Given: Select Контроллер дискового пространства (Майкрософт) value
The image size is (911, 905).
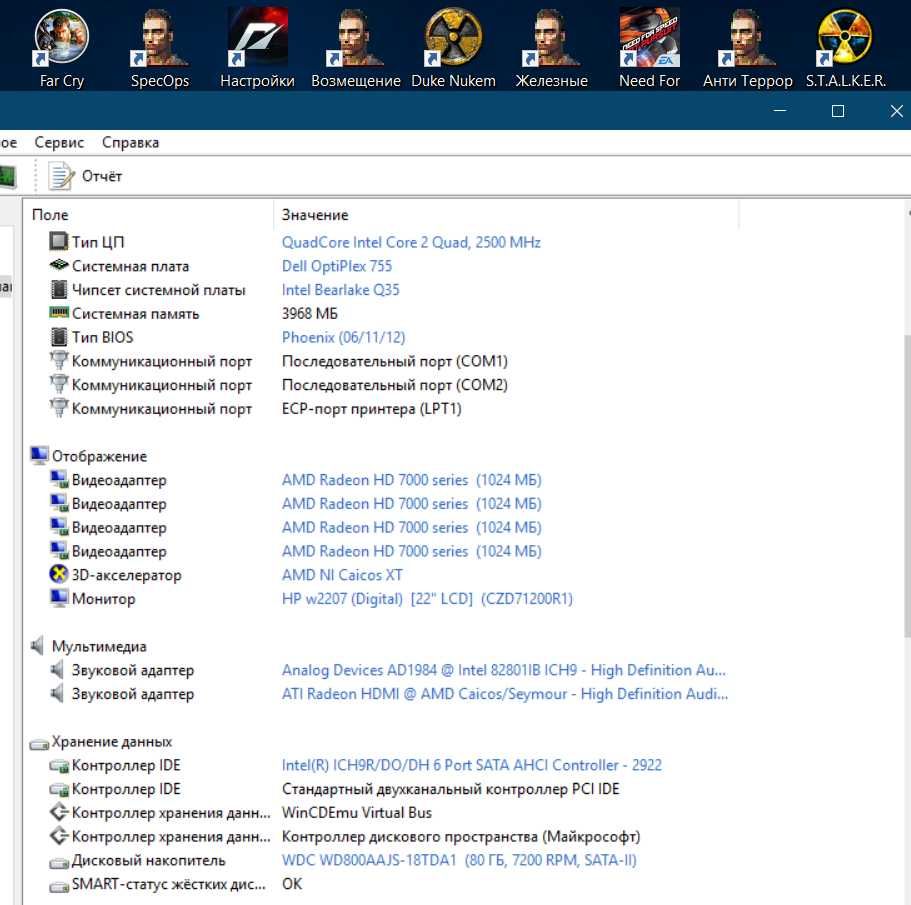Looking at the screenshot, I should pyautogui.click(x=461, y=836).
